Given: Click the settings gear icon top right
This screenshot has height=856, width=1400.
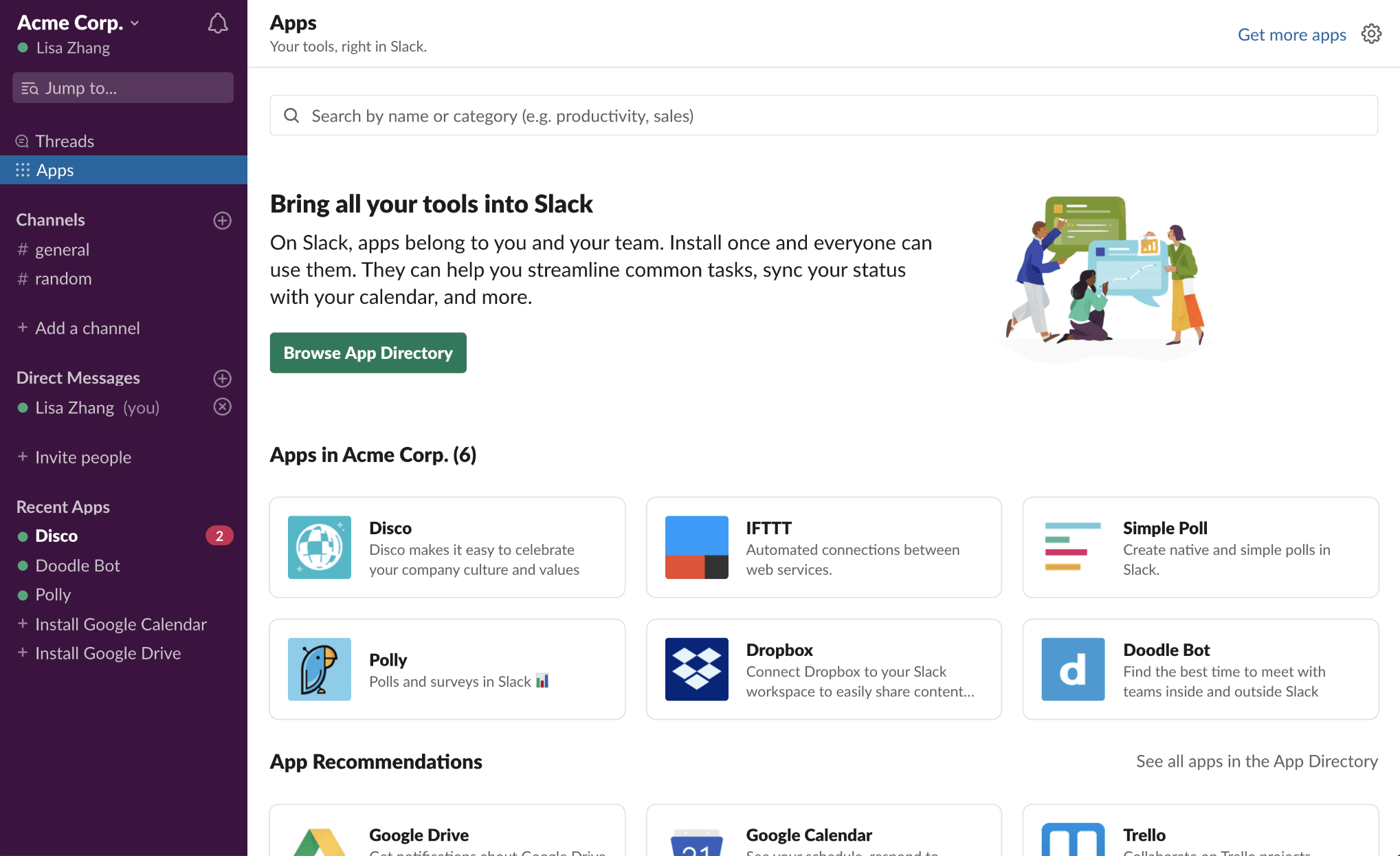Looking at the screenshot, I should pyautogui.click(x=1371, y=33).
